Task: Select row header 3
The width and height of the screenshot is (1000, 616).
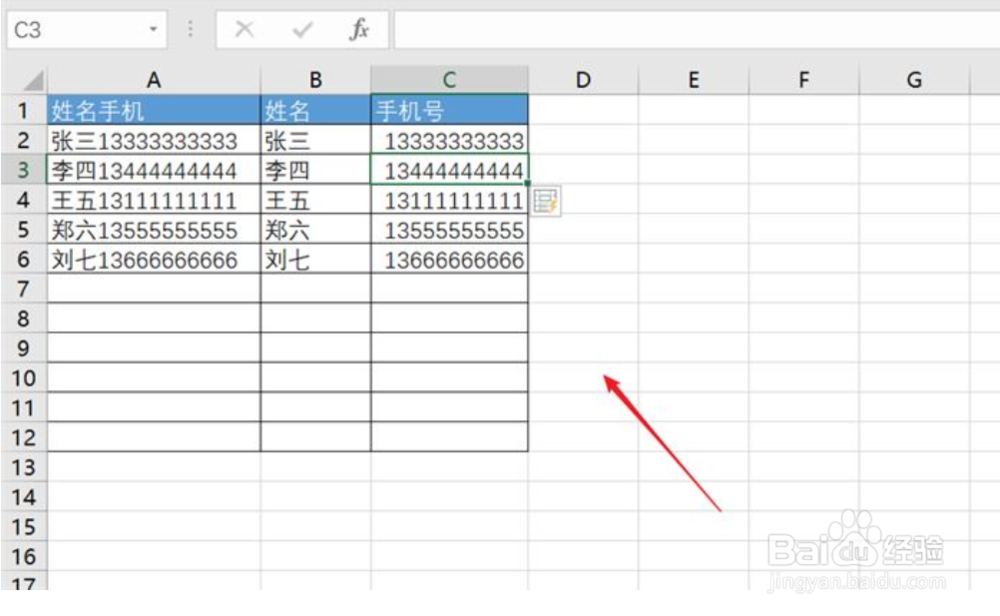Action: 23,170
